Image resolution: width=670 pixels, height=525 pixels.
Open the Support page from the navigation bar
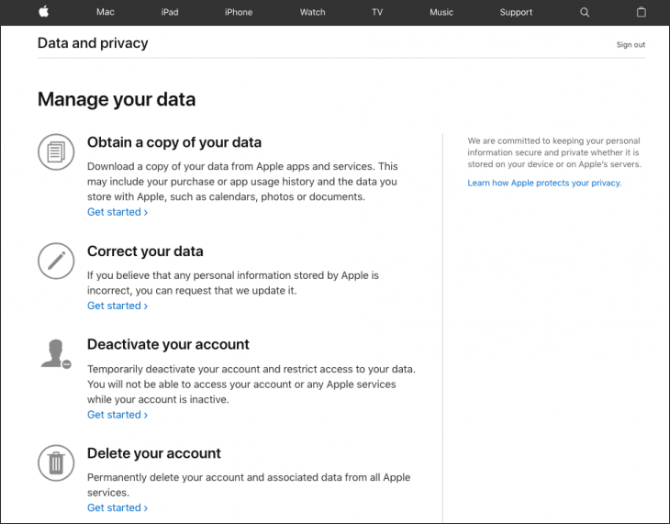point(516,12)
